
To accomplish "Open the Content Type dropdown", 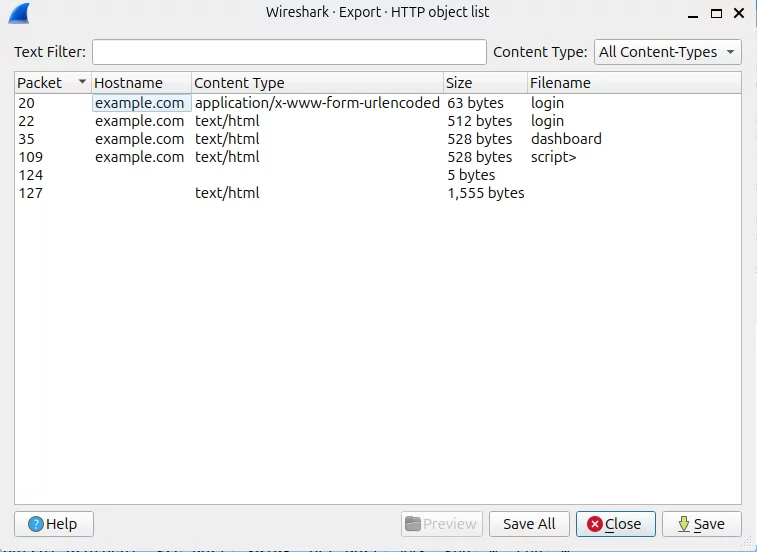I will pyautogui.click(x=667, y=52).
